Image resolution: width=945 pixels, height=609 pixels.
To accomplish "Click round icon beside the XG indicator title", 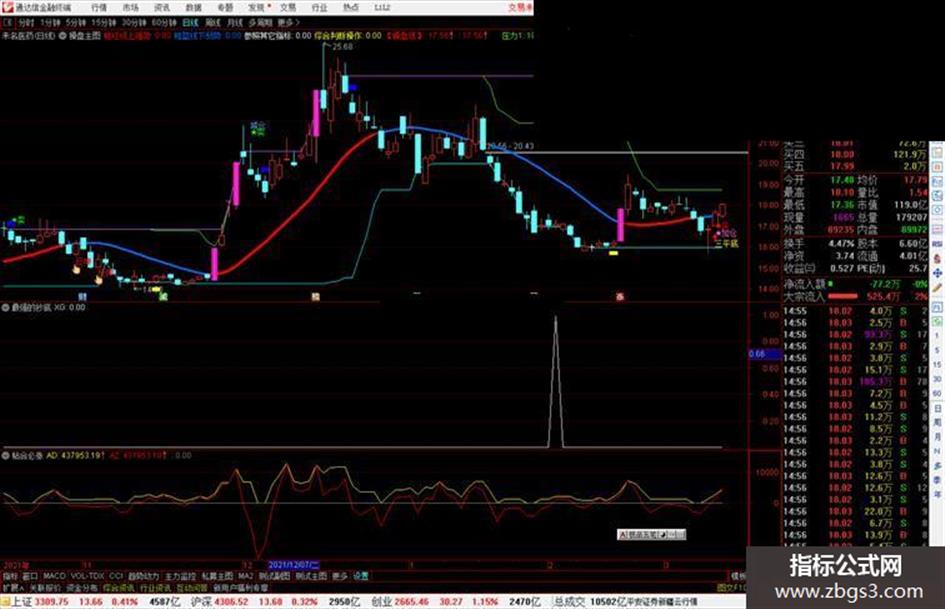I will 6,308.
